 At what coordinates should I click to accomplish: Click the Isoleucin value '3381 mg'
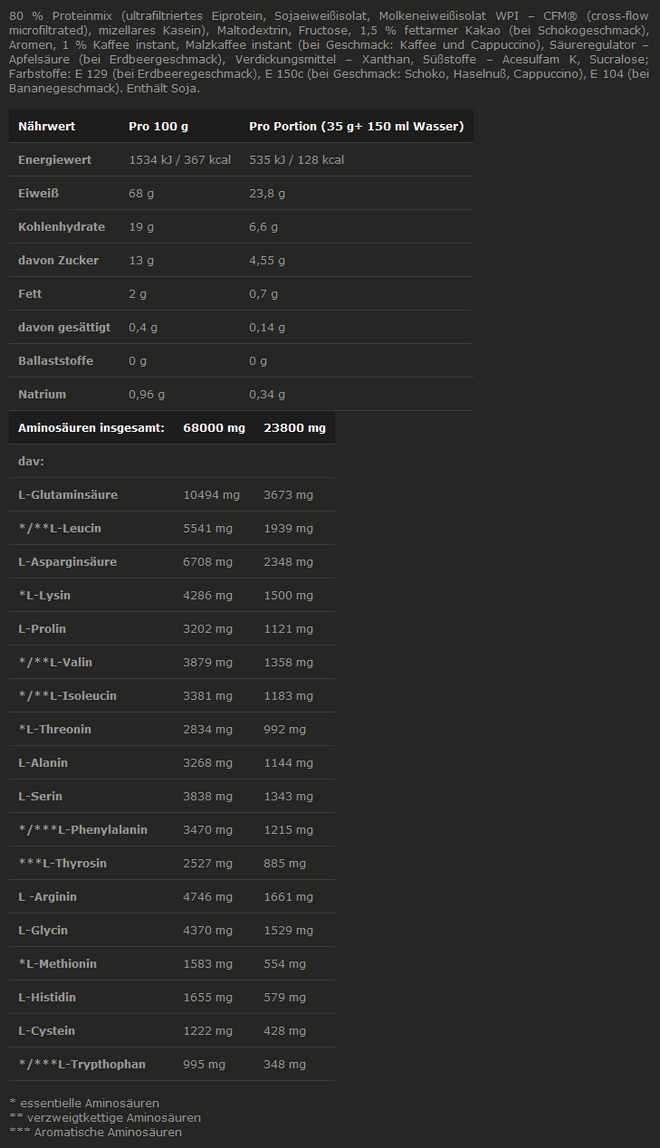[208, 696]
